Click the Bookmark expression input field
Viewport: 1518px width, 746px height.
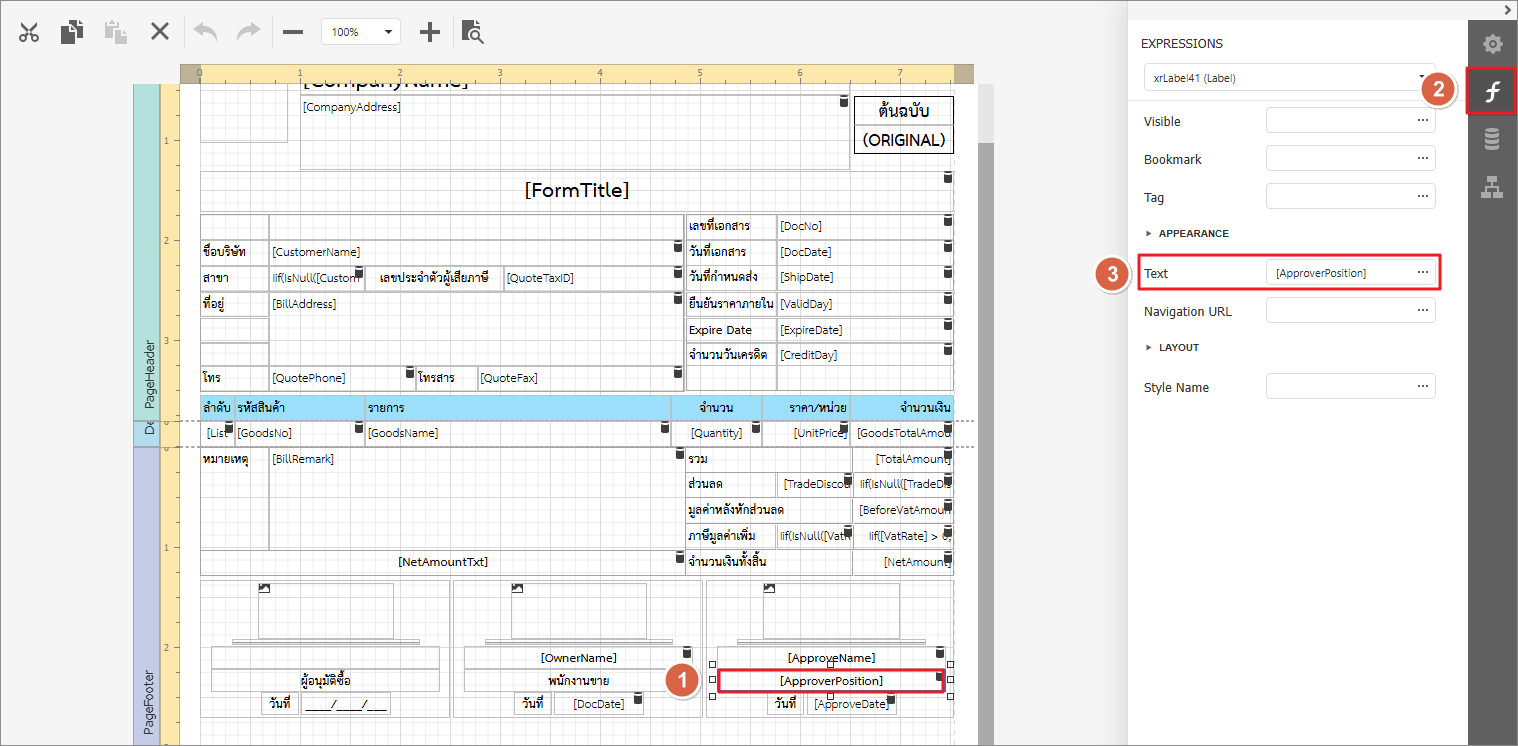coord(1338,159)
